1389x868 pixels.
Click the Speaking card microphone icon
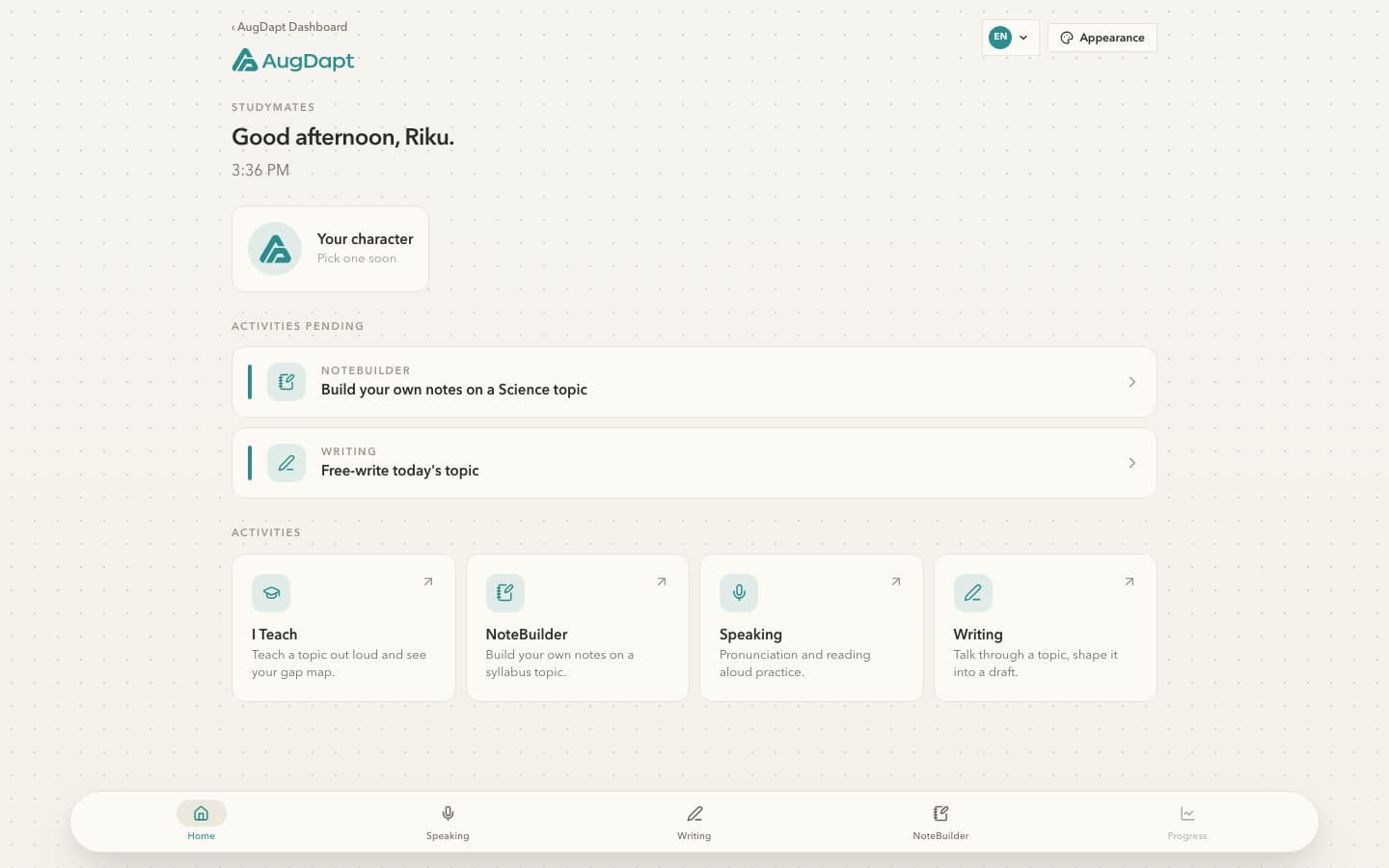point(739,593)
